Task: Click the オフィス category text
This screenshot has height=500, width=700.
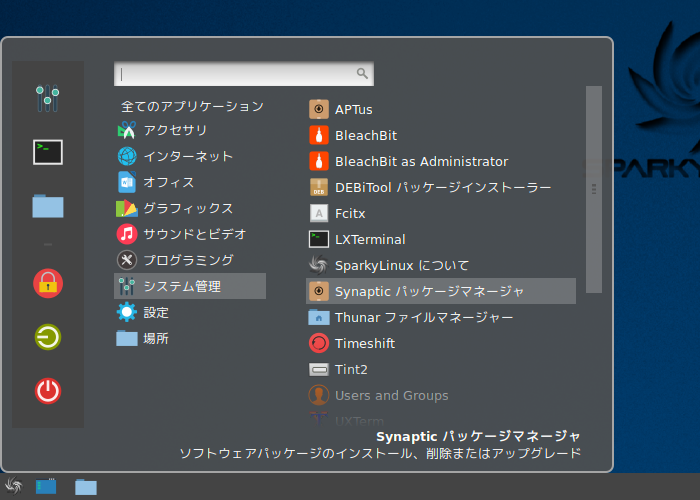Action: click(x=169, y=182)
